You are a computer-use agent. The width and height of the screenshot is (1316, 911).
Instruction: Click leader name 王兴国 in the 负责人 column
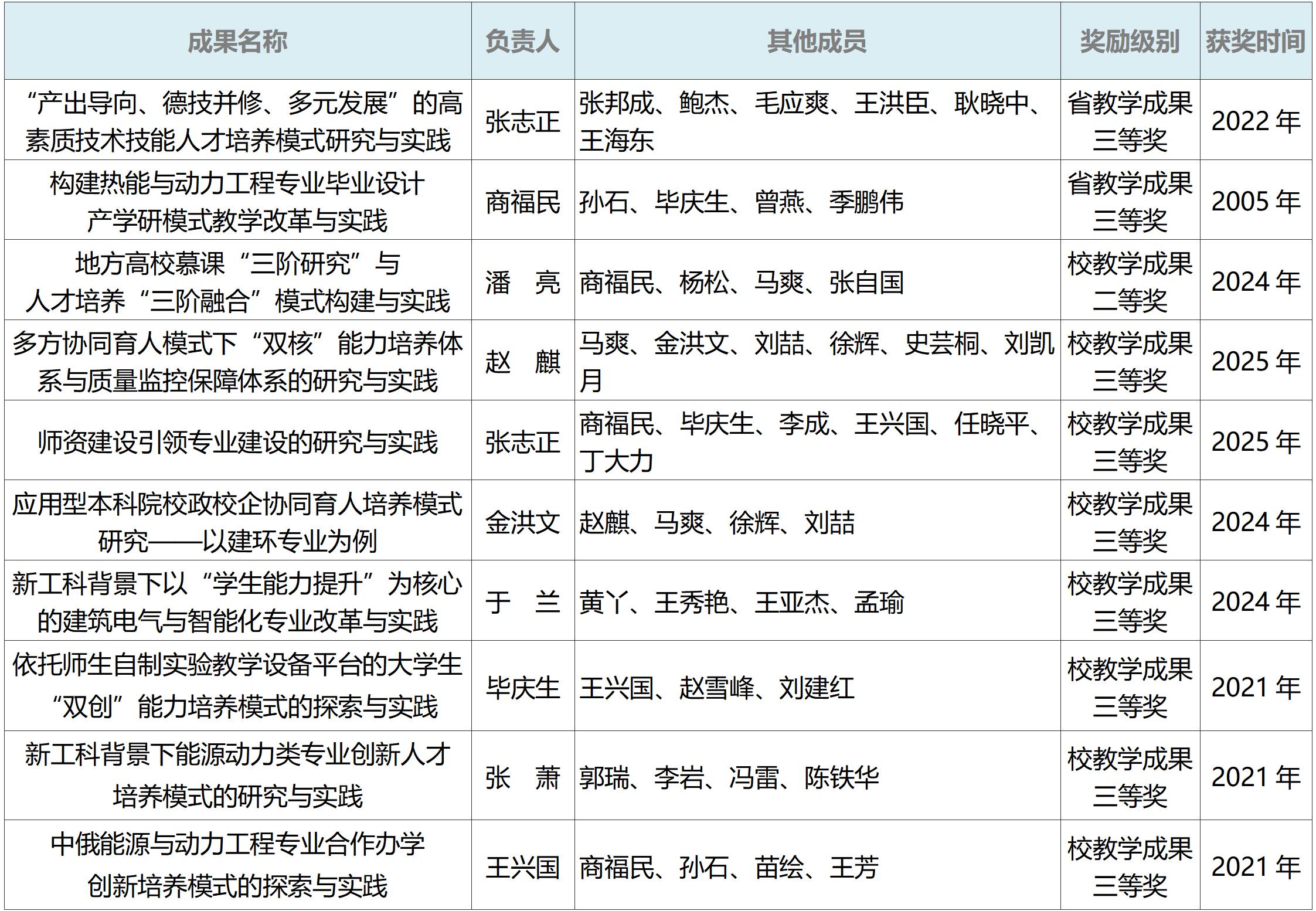[x=522, y=867]
